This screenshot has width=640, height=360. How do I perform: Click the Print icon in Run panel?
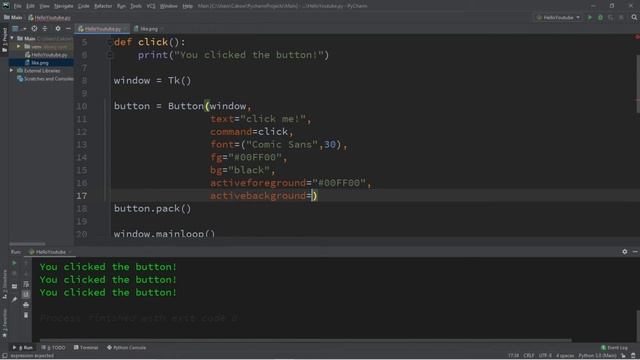[x=26, y=305]
